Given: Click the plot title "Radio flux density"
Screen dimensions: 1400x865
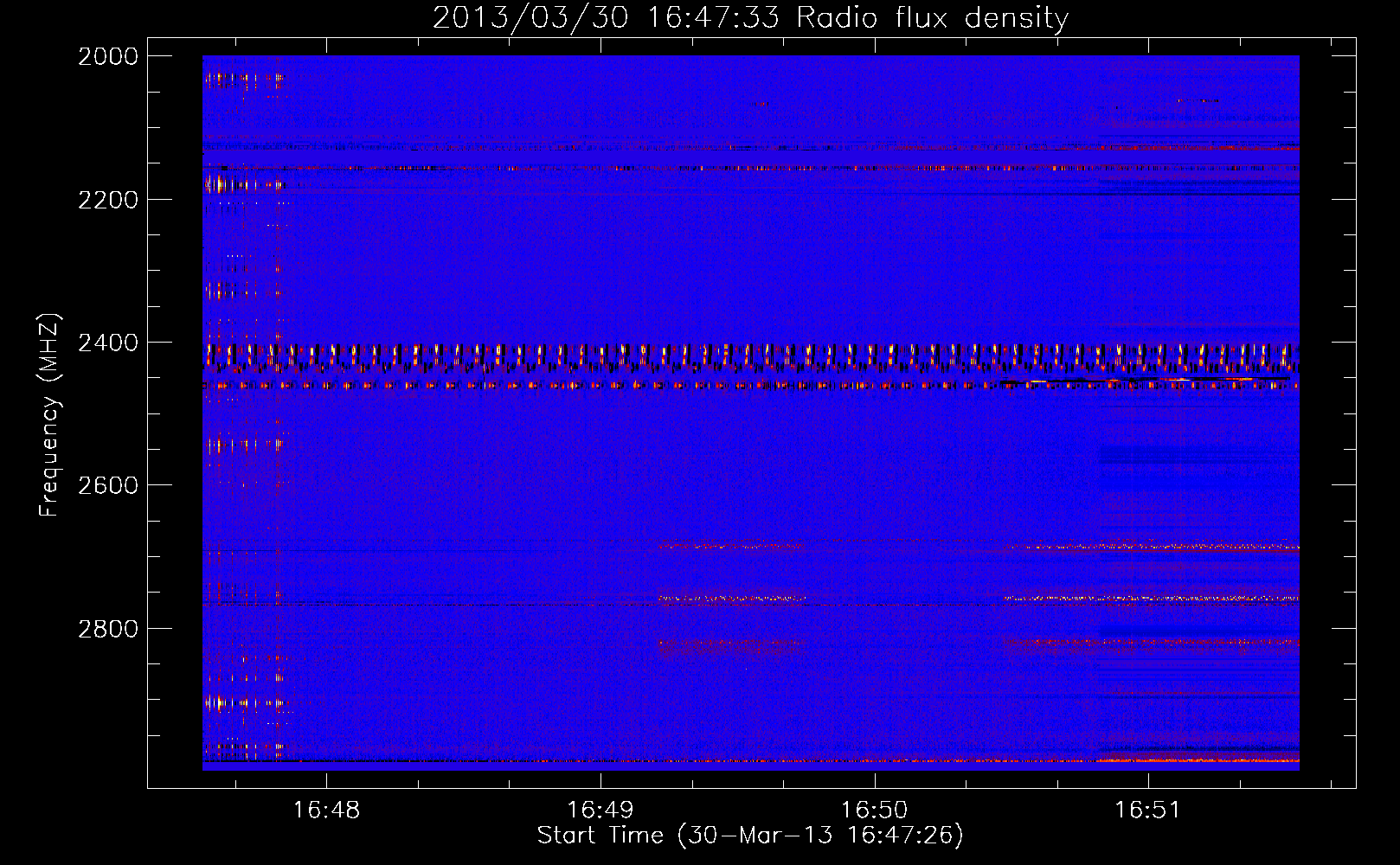Looking at the screenshot, I should (x=933, y=17).
